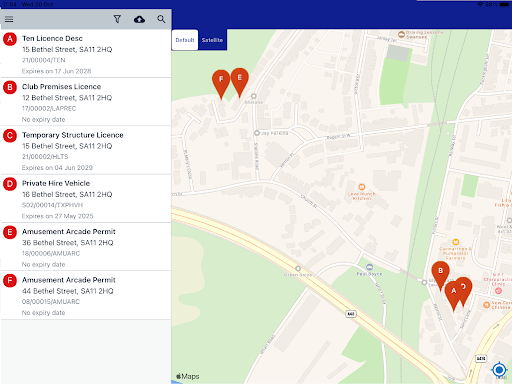Viewport: 512px width, 384px height.
Task: Select reference 17/00002/LAPREC
Action: click(x=49, y=109)
